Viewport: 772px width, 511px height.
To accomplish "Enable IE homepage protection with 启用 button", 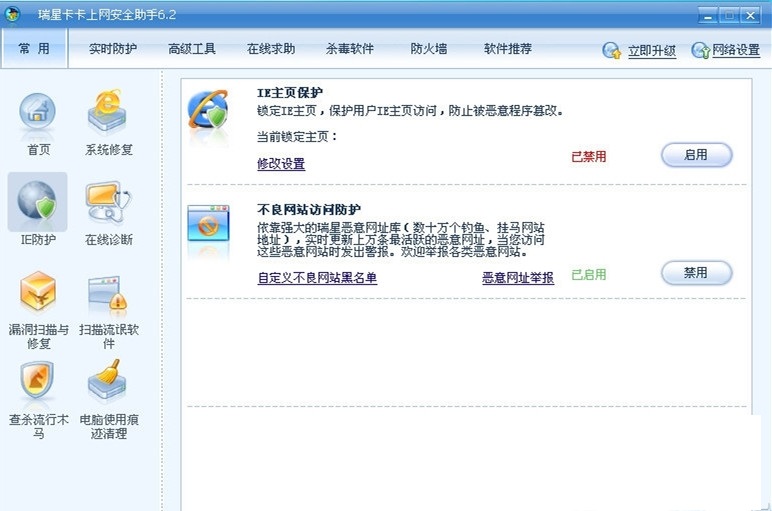I will coord(696,155).
